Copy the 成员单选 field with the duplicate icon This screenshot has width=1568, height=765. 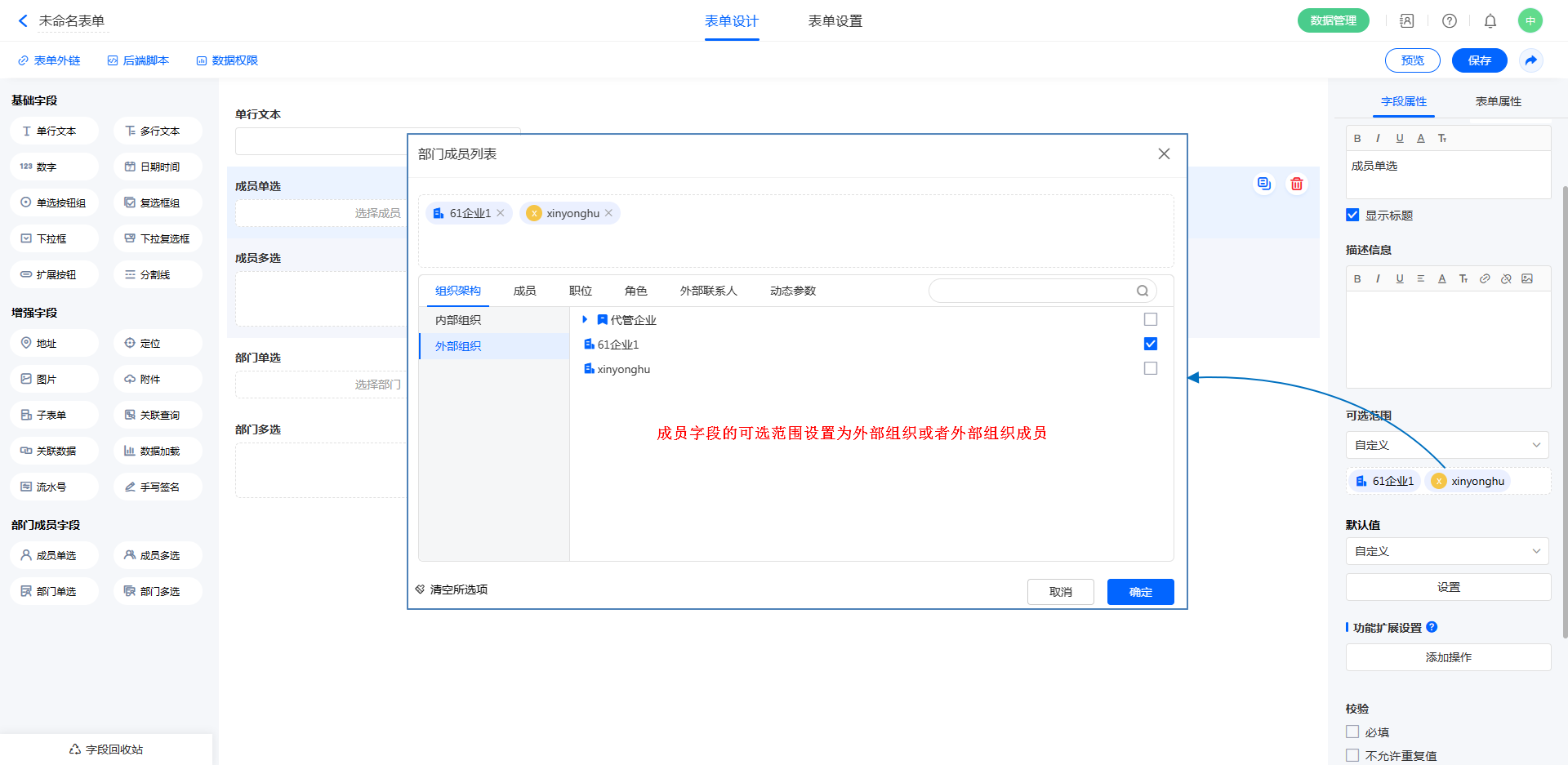[x=1264, y=184]
